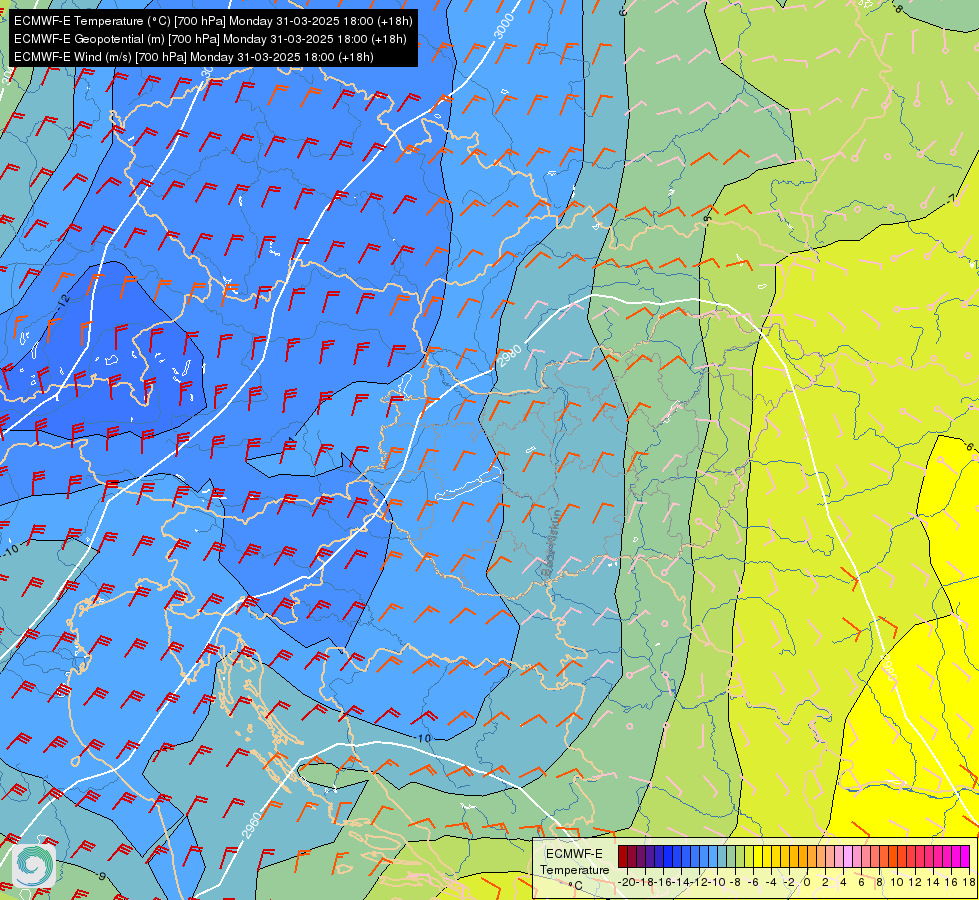The height and width of the screenshot is (900, 979).
Task: Click the -7 isotherm label on right edge
Action: point(951,199)
